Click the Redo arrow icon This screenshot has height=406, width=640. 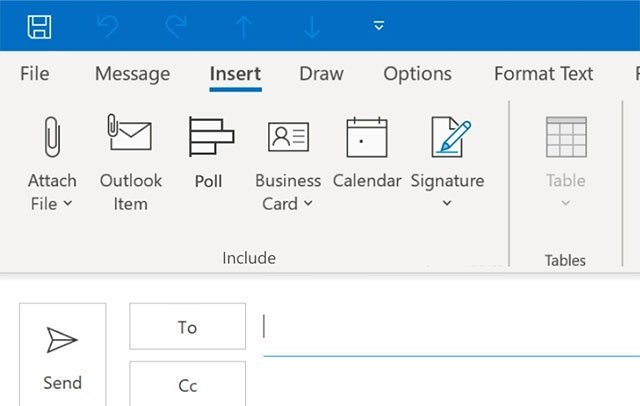(x=174, y=26)
